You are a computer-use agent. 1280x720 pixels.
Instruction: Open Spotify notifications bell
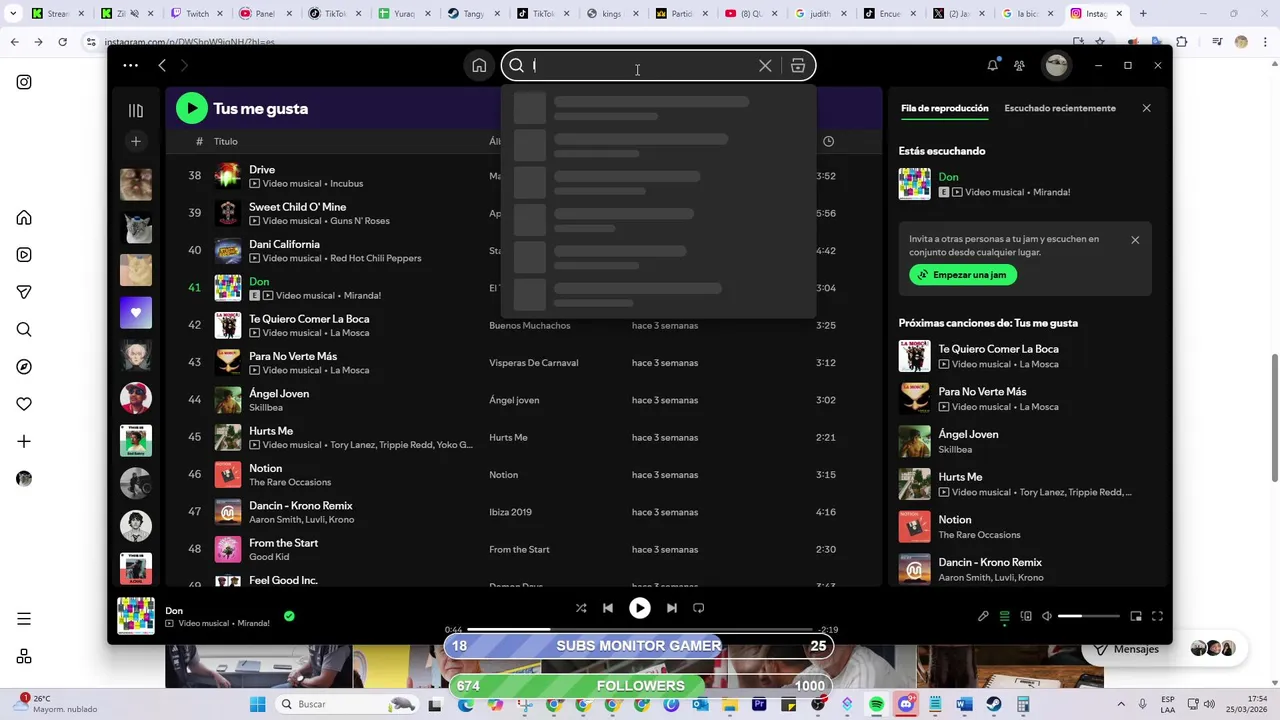(x=992, y=66)
